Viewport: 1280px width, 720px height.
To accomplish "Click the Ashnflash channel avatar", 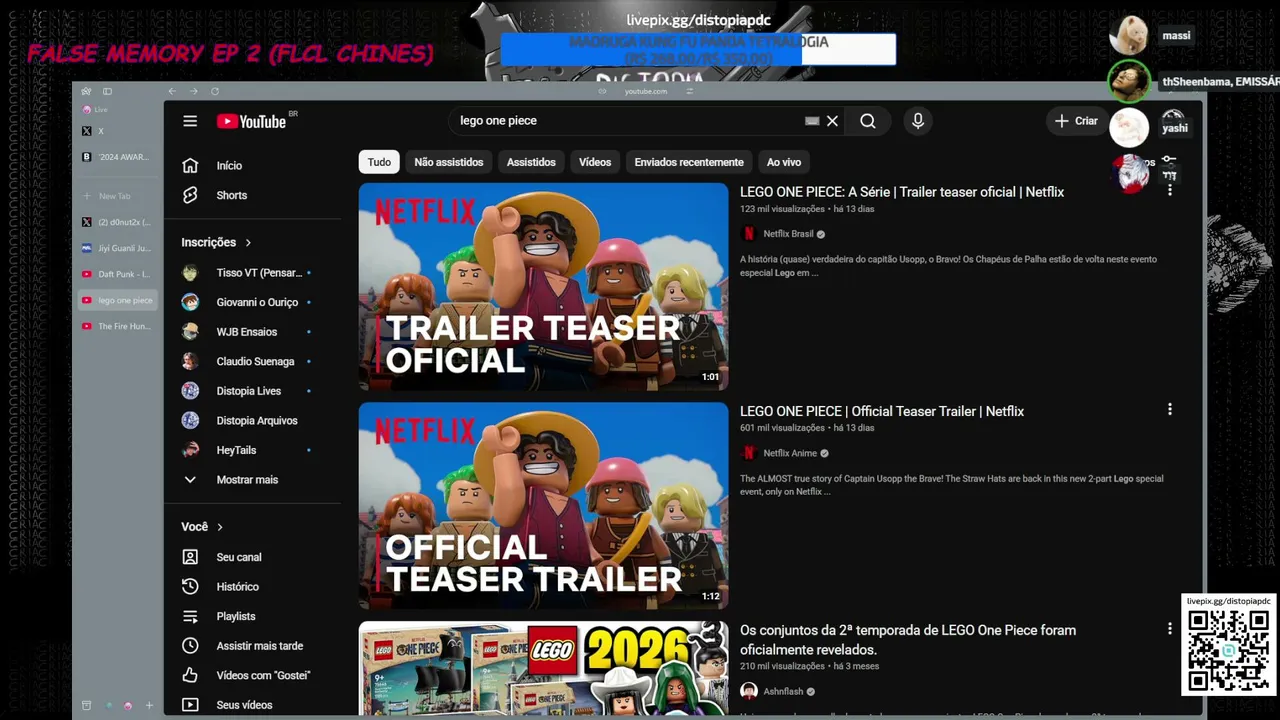I will 749,691.
